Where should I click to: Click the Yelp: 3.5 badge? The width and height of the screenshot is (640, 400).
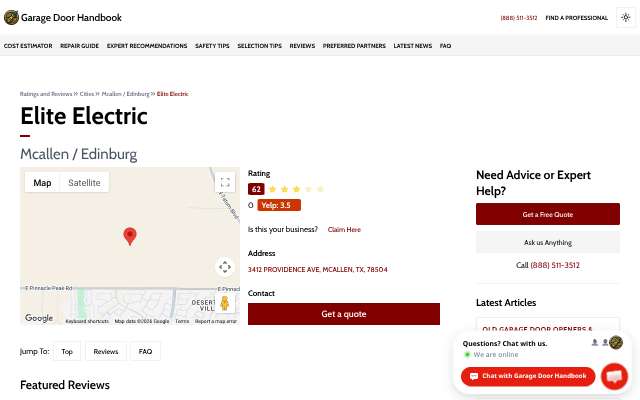[279, 205]
